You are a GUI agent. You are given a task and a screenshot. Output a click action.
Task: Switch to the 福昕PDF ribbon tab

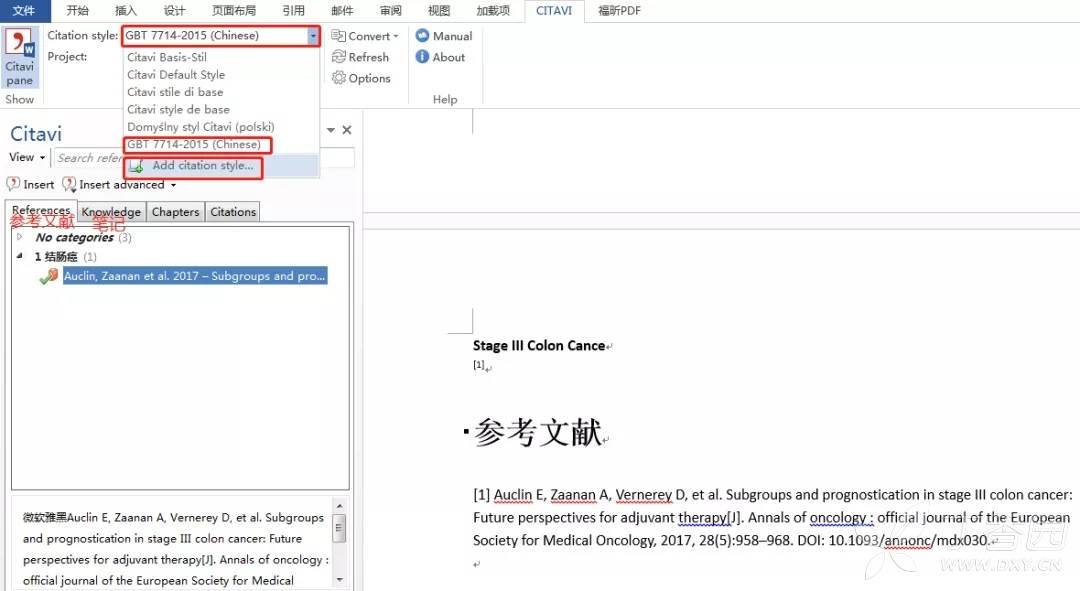pyautogui.click(x=619, y=10)
